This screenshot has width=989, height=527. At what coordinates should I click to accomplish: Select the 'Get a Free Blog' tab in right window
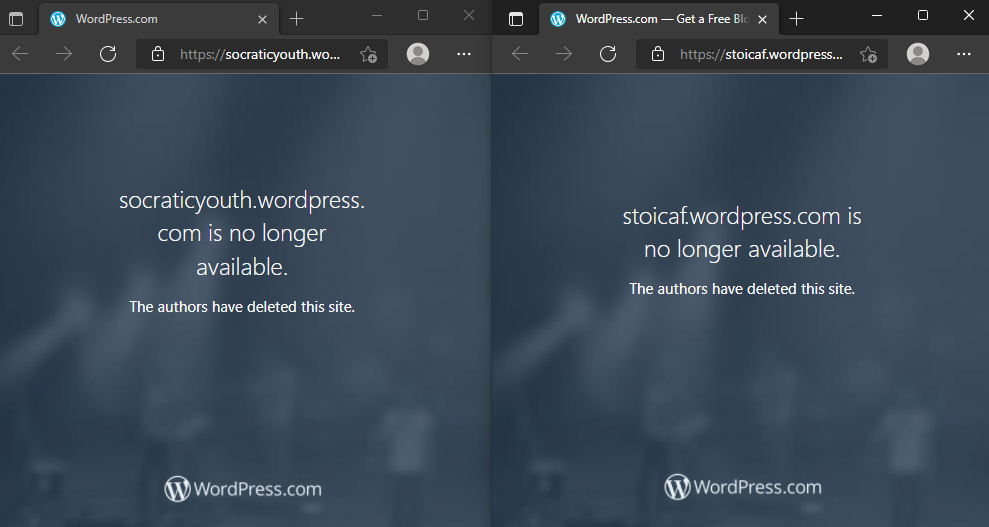[658, 19]
